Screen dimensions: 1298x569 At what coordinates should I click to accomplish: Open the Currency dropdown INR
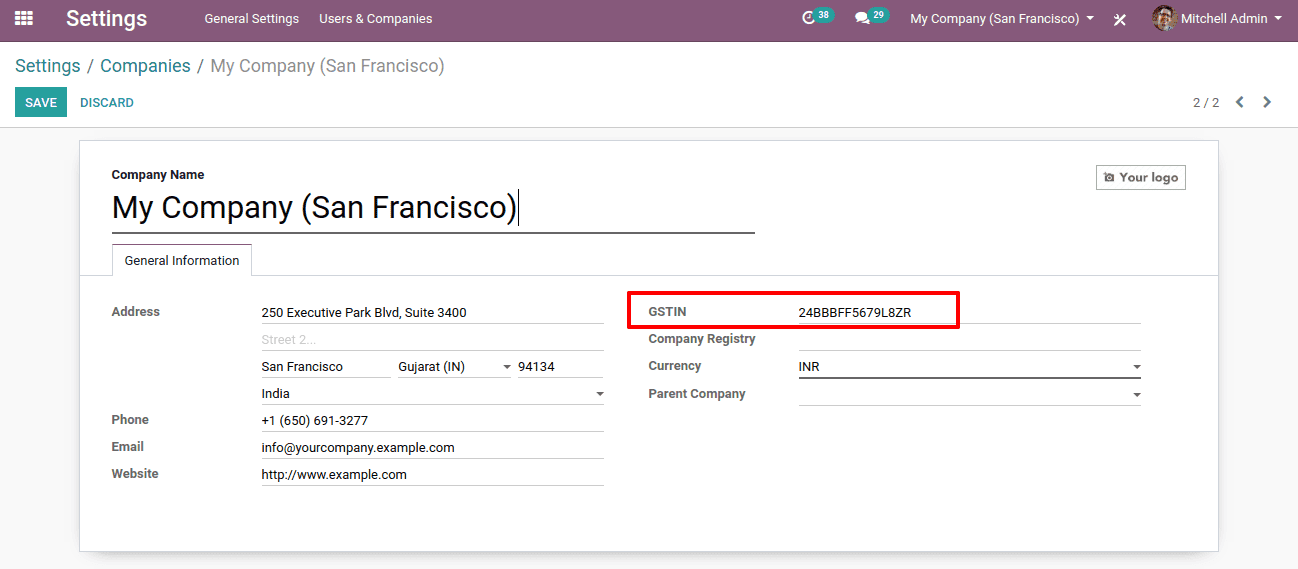pos(969,367)
